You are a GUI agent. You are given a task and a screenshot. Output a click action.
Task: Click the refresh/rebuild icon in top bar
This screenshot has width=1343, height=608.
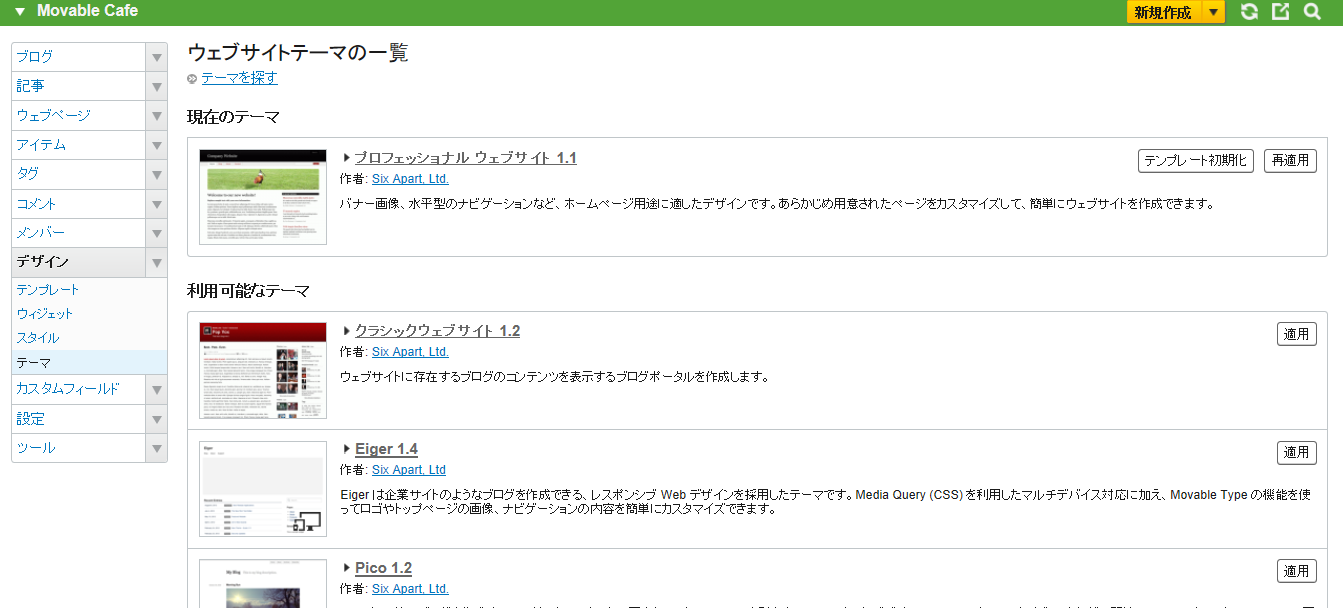[x=1249, y=12]
